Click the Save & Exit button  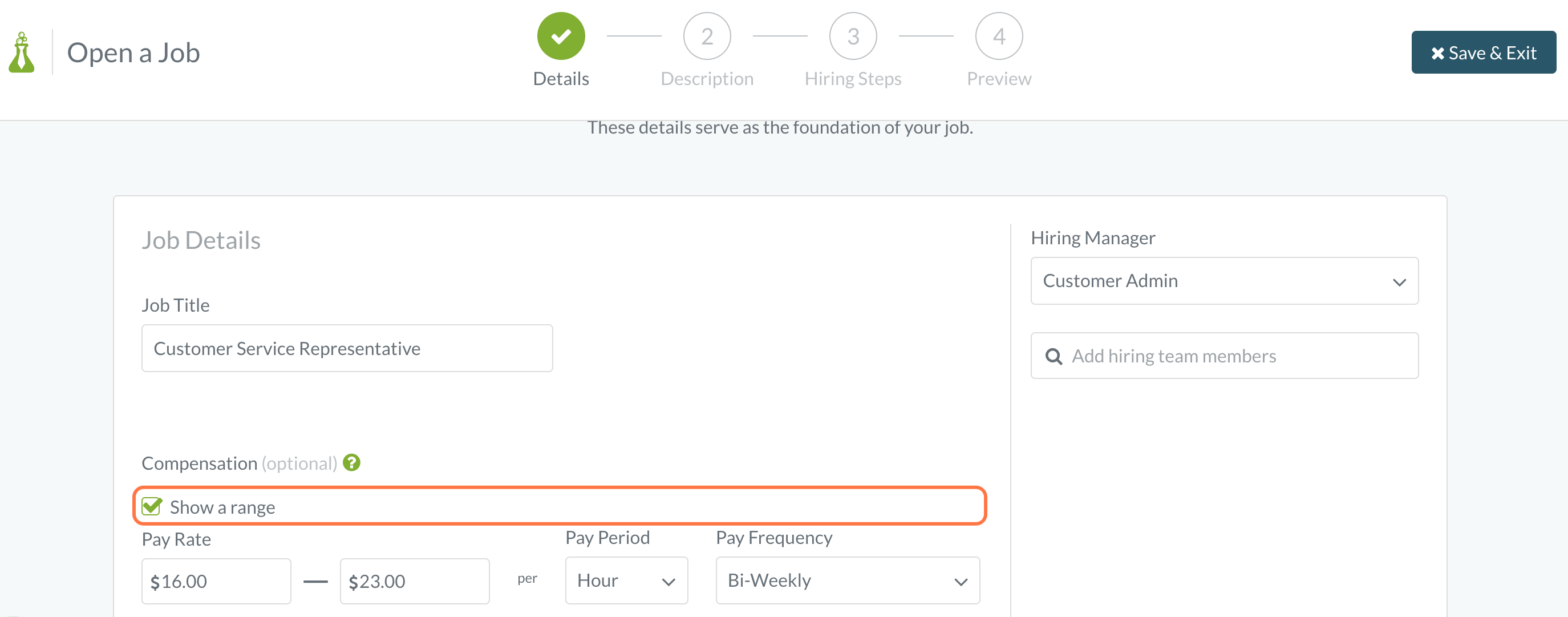(x=1484, y=53)
